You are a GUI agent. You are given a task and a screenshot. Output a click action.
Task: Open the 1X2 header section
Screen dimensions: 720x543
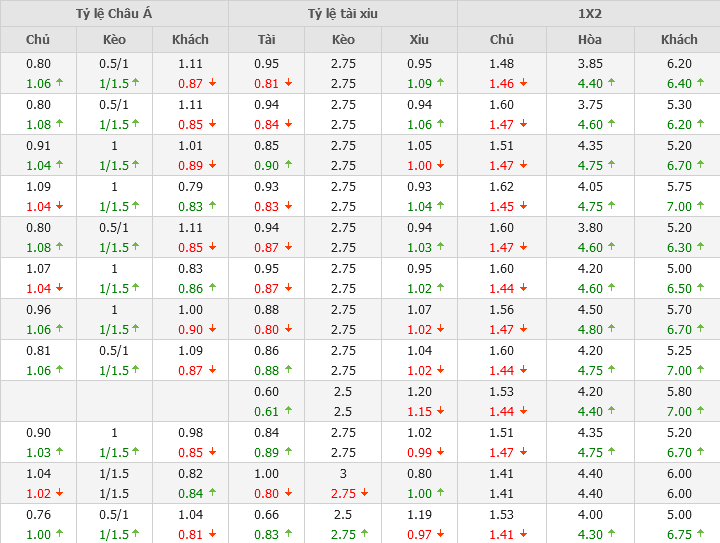(x=589, y=14)
